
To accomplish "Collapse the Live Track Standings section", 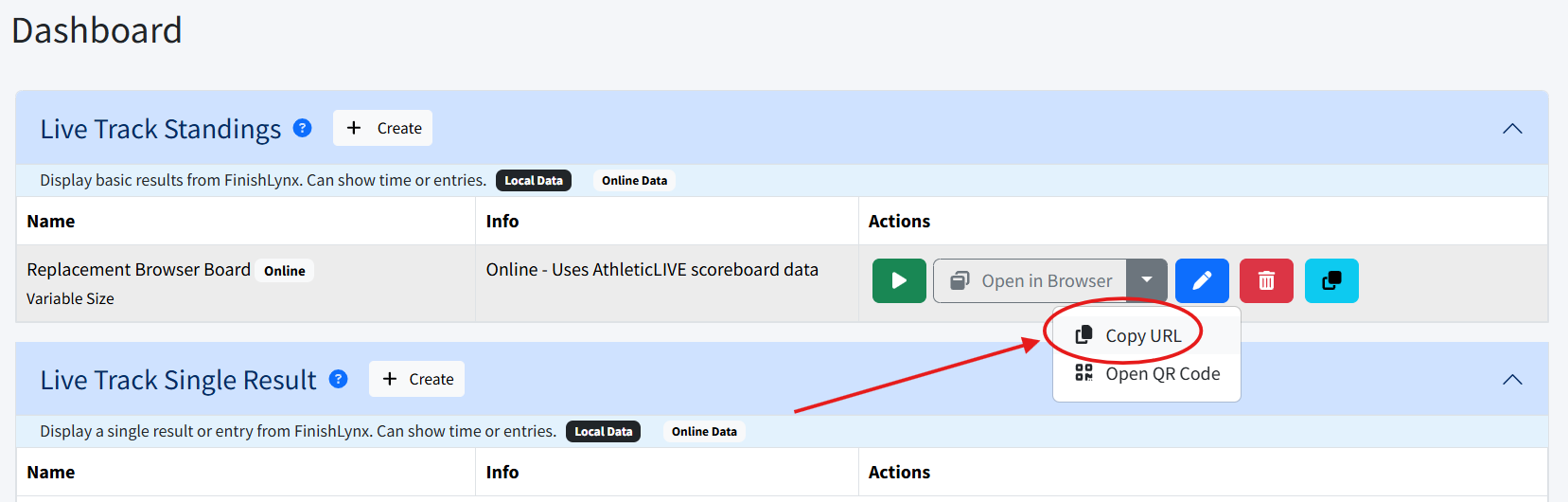I will (x=1512, y=129).
